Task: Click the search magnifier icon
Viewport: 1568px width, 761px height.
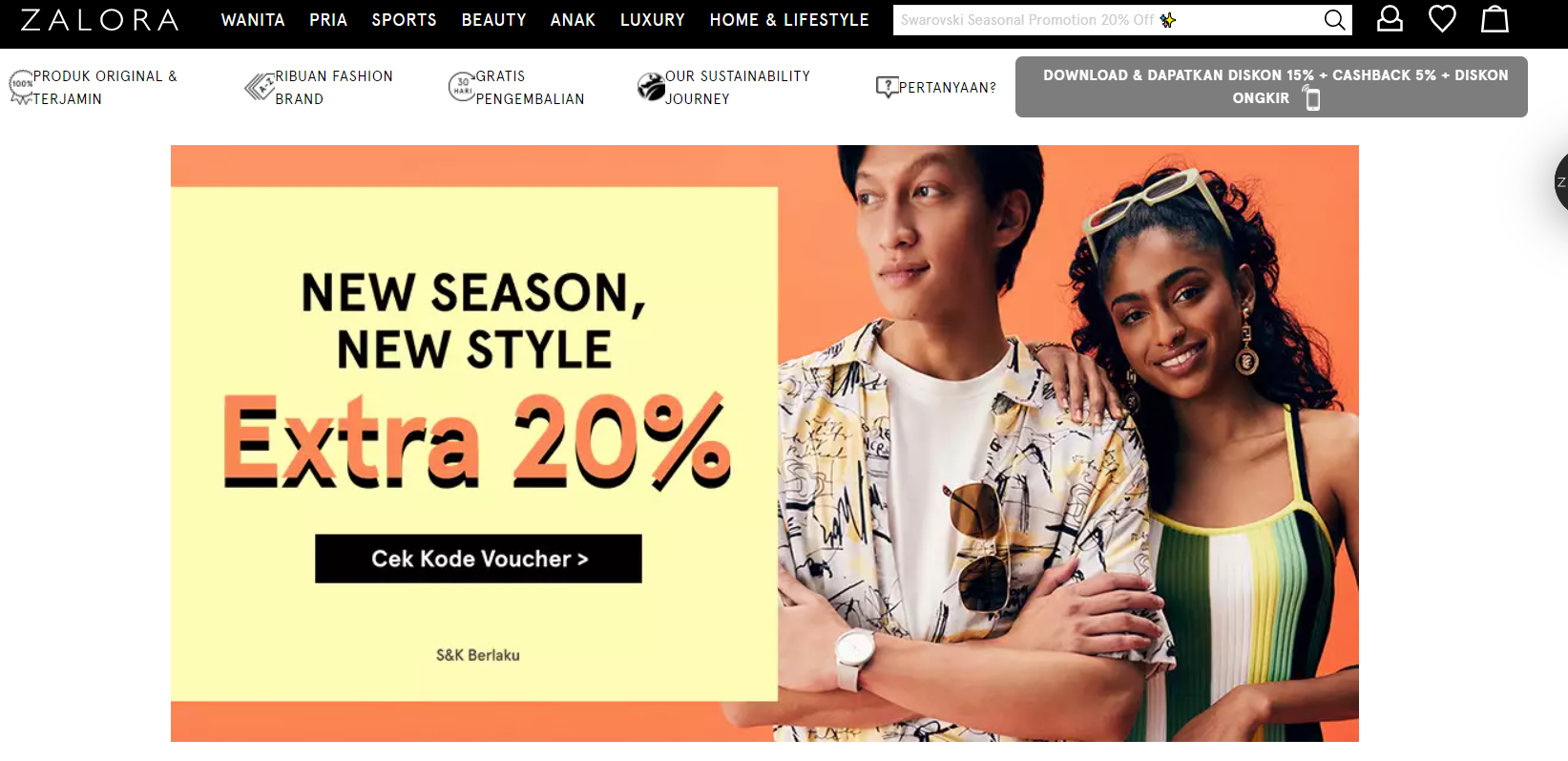Action: point(1334,20)
